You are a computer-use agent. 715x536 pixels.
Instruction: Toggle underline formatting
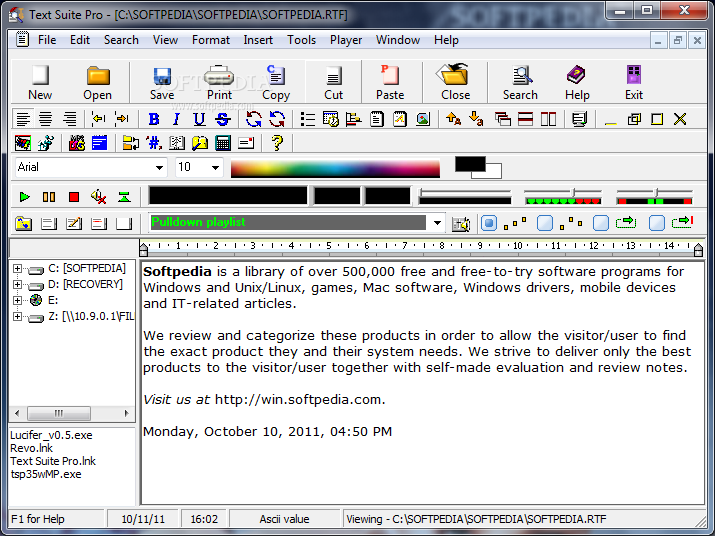(199, 120)
